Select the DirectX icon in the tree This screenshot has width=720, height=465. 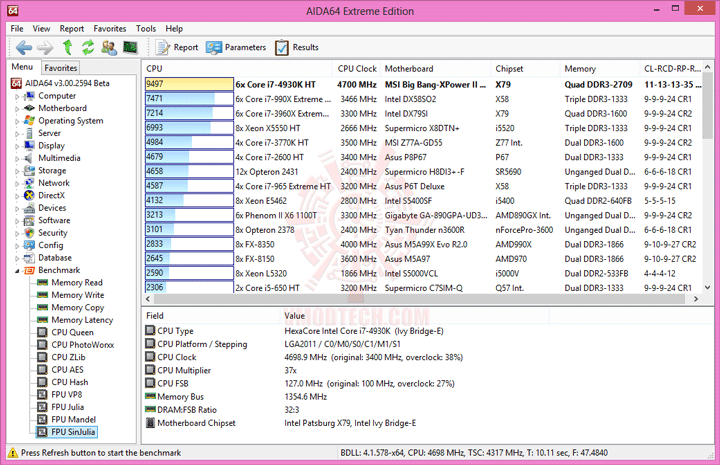[29, 195]
